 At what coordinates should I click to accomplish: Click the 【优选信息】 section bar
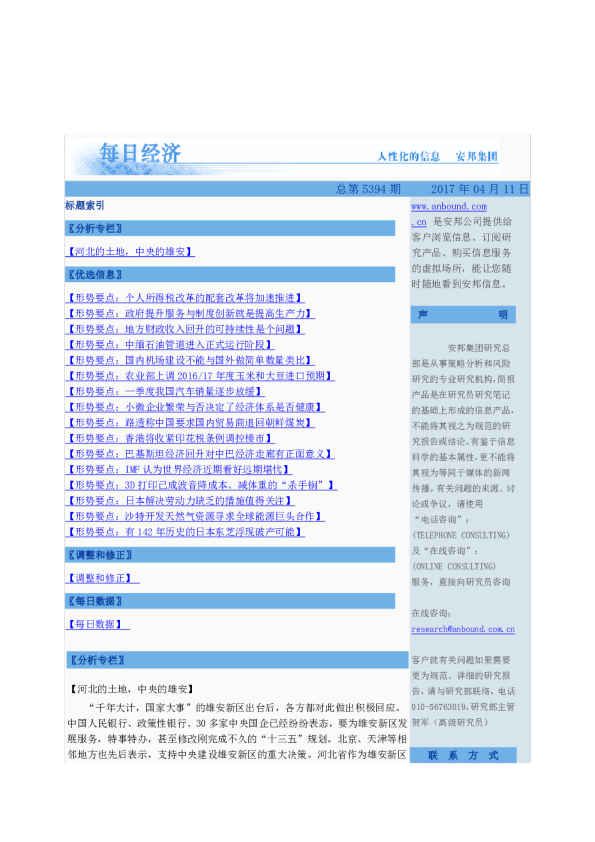(230, 274)
